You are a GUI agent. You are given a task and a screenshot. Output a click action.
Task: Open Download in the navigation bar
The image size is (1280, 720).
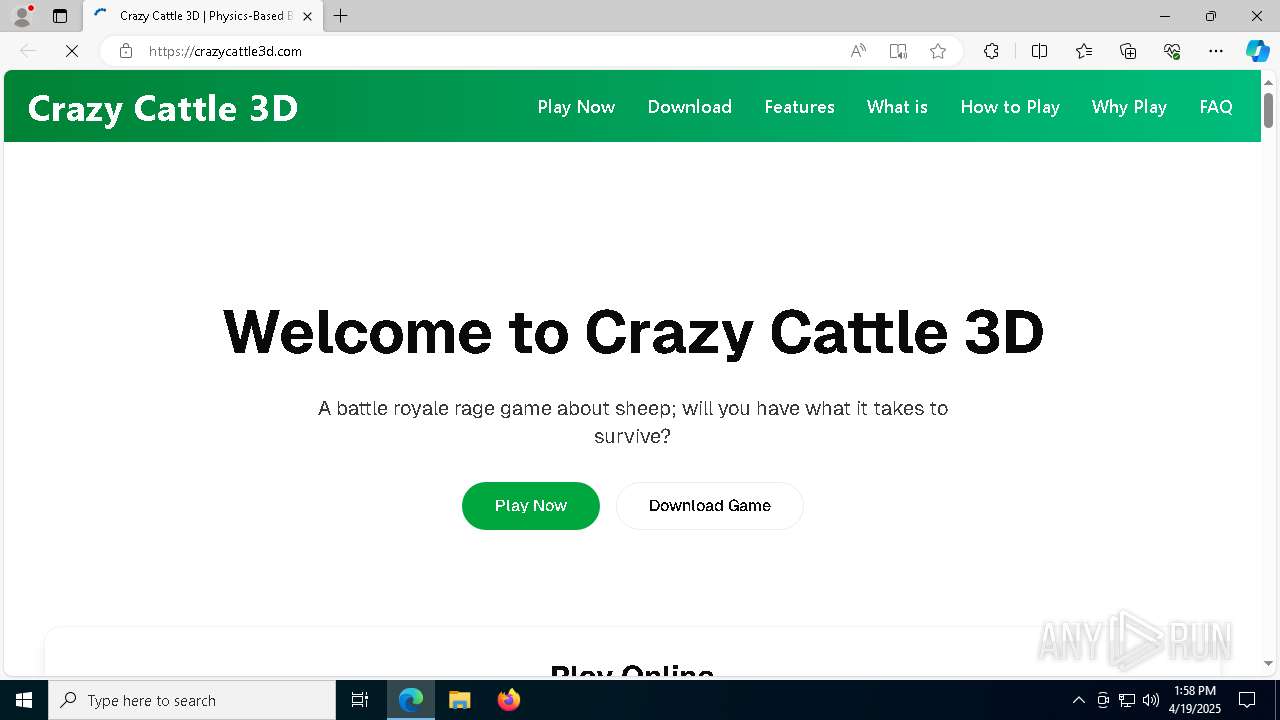pos(690,107)
